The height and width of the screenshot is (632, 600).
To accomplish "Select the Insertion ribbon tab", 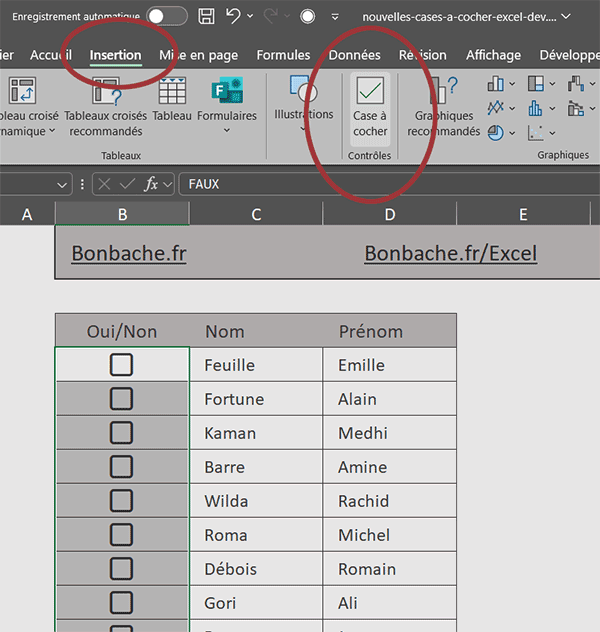I will tap(115, 55).
